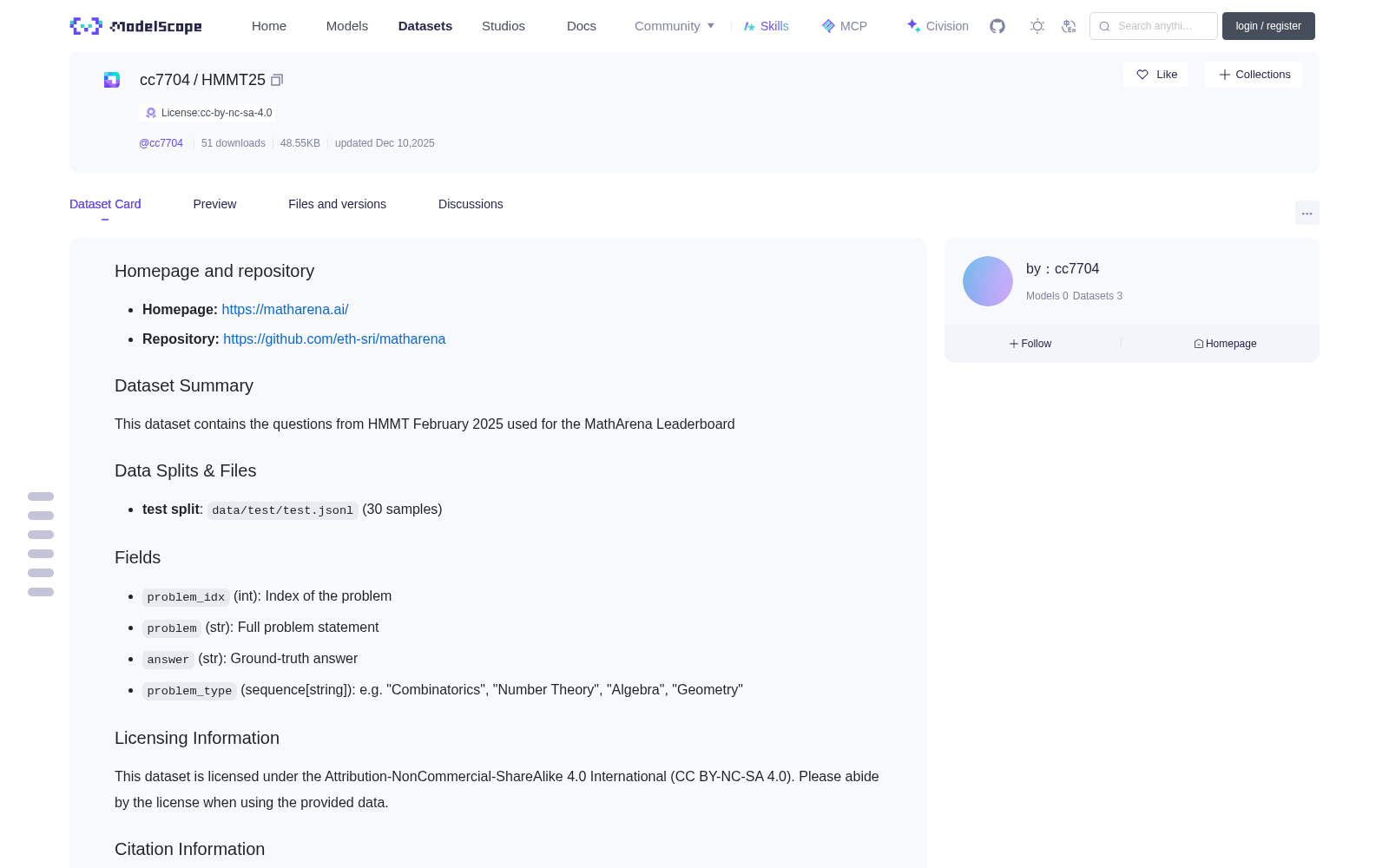Viewport: 1389px width, 868px height.
Task: Click the 'cc7704 / HMMT25' dataset title
Action: coord(202,80)
